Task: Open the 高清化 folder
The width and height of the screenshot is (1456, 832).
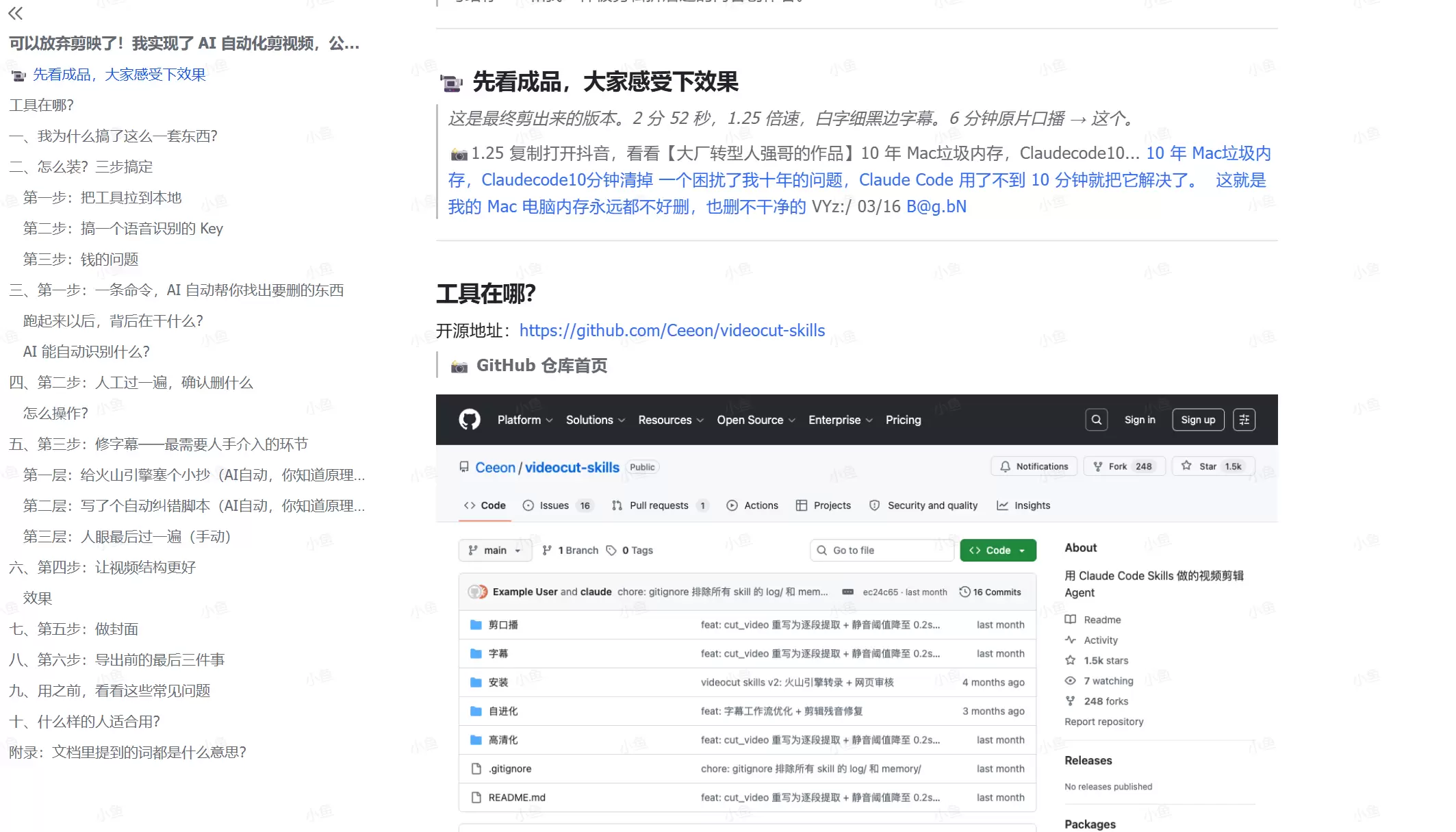Action: pos(503,740)
